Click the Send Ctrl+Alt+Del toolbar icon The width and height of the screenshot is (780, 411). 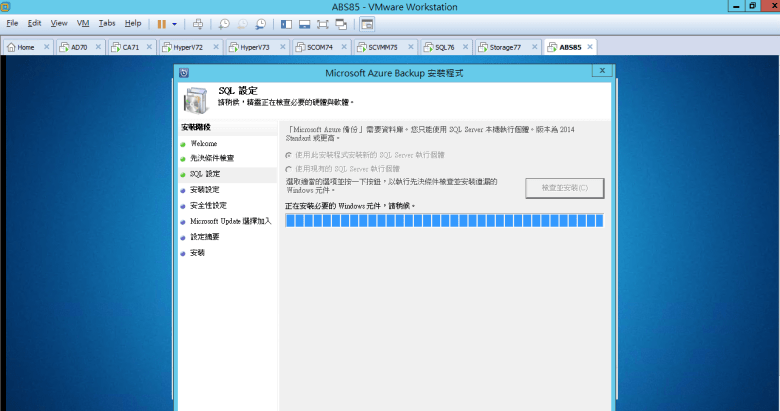[x=197, y=23]
